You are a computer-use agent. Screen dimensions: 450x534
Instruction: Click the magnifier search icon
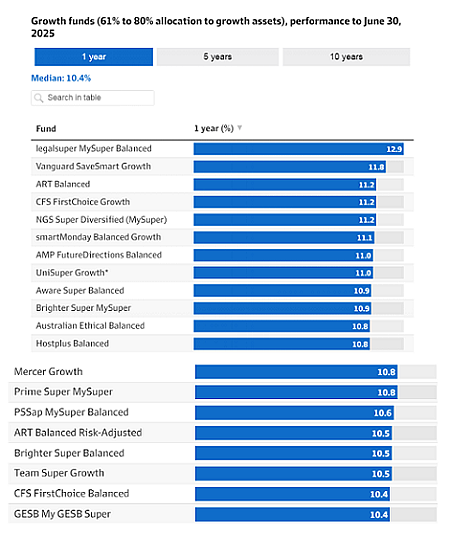click(x=39, y=98)
